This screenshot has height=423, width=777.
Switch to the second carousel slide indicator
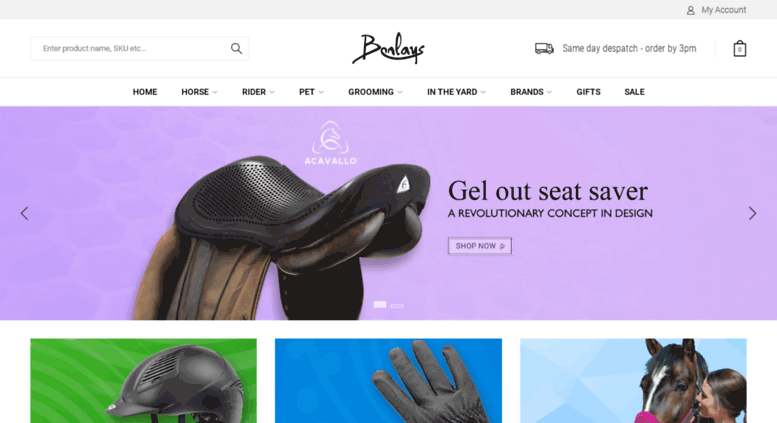coord(397,306)
